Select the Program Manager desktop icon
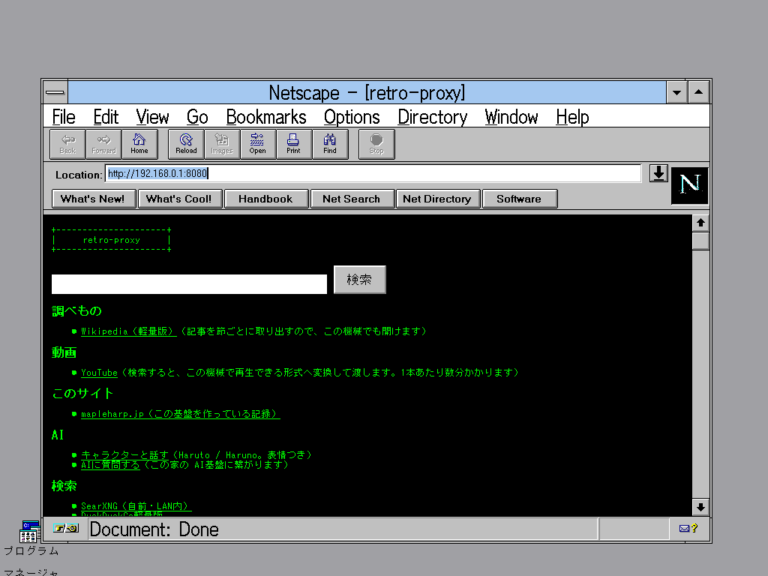The image size is (768, 576). pos(30,531)
